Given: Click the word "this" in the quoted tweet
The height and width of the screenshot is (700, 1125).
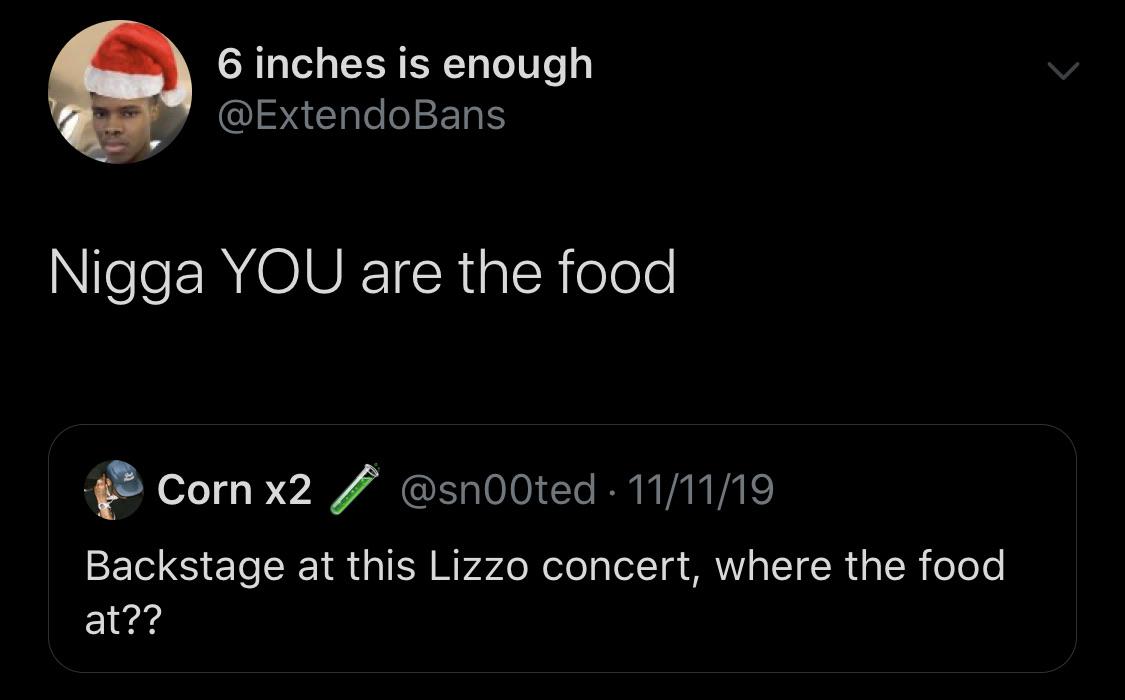Looking at the screenshot, I should click(381, 567).
